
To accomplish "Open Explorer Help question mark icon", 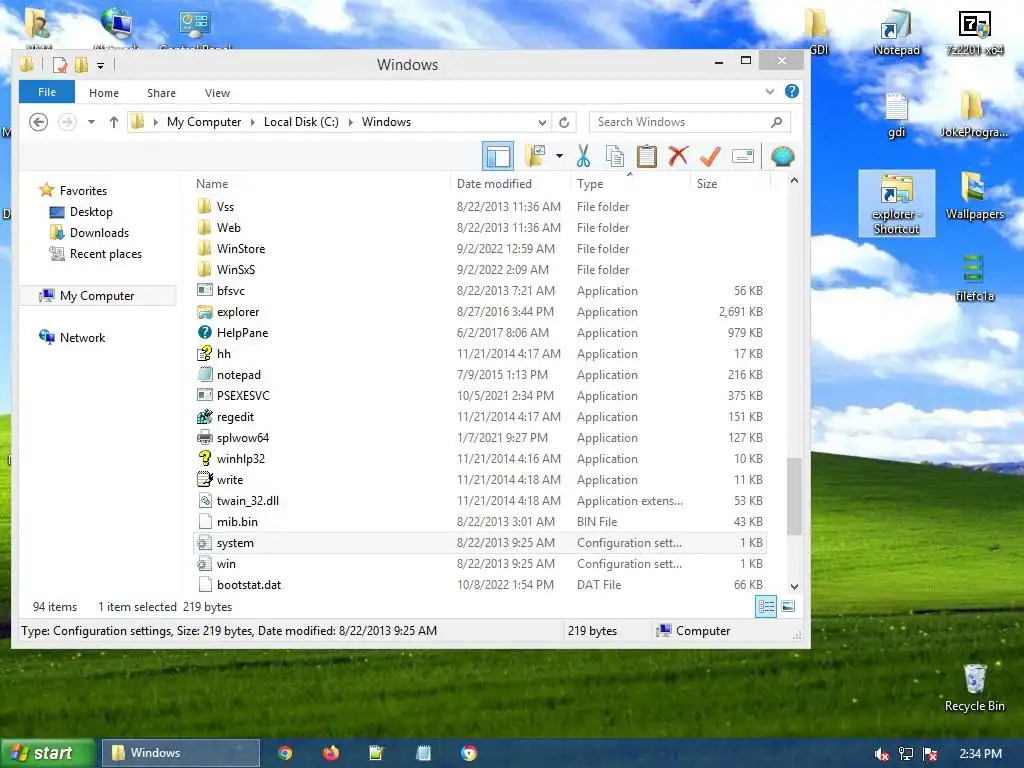I will (x=792, y=91).
